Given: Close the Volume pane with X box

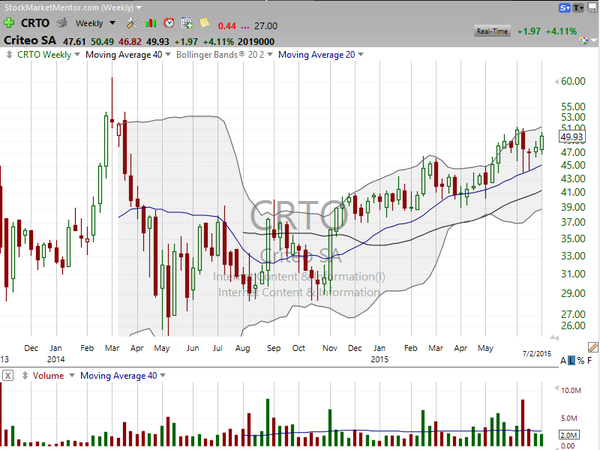Looking at the screenshot, I should [x=8, y=375].
